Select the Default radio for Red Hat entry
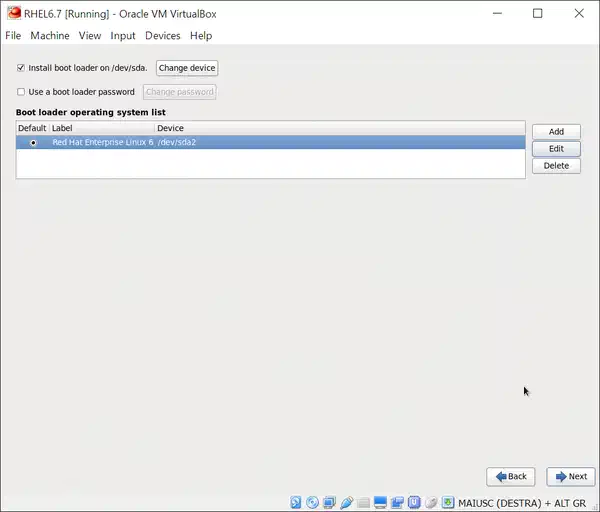 (x=33, y=143)
